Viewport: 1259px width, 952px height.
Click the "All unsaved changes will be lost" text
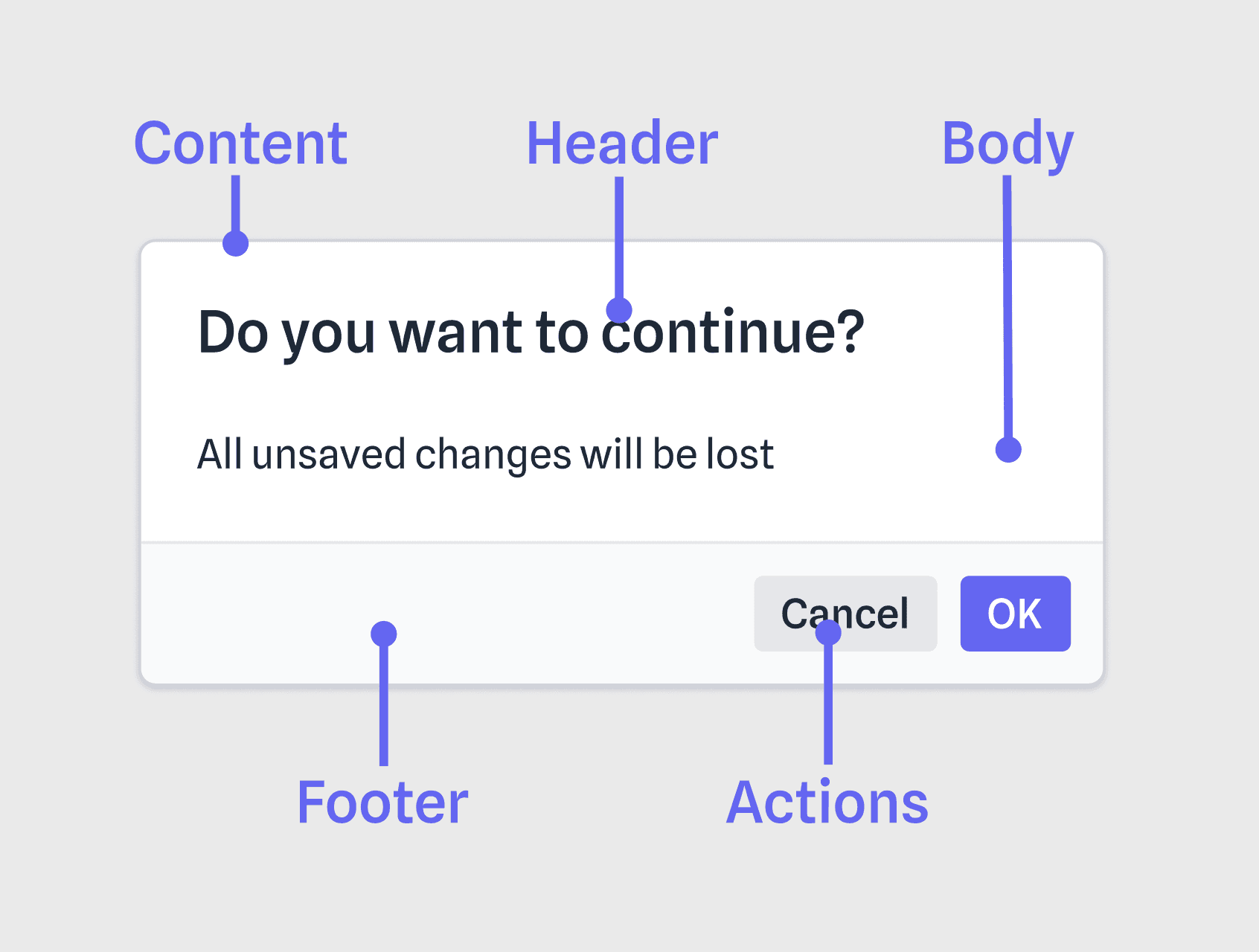pyautogui.click(x=485, y=454)
